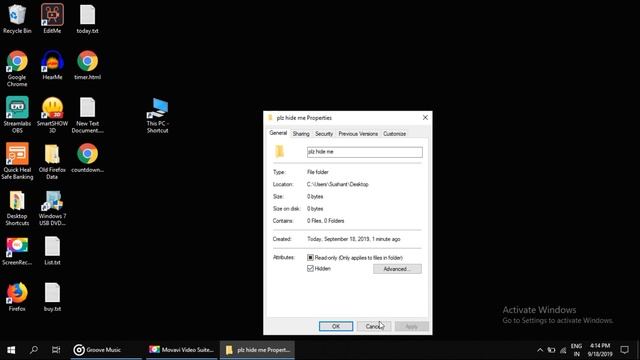The height and width of the screenshot is (360, 640).
Task: Open taskbar Search magnifier
Action: pos(34,350)
